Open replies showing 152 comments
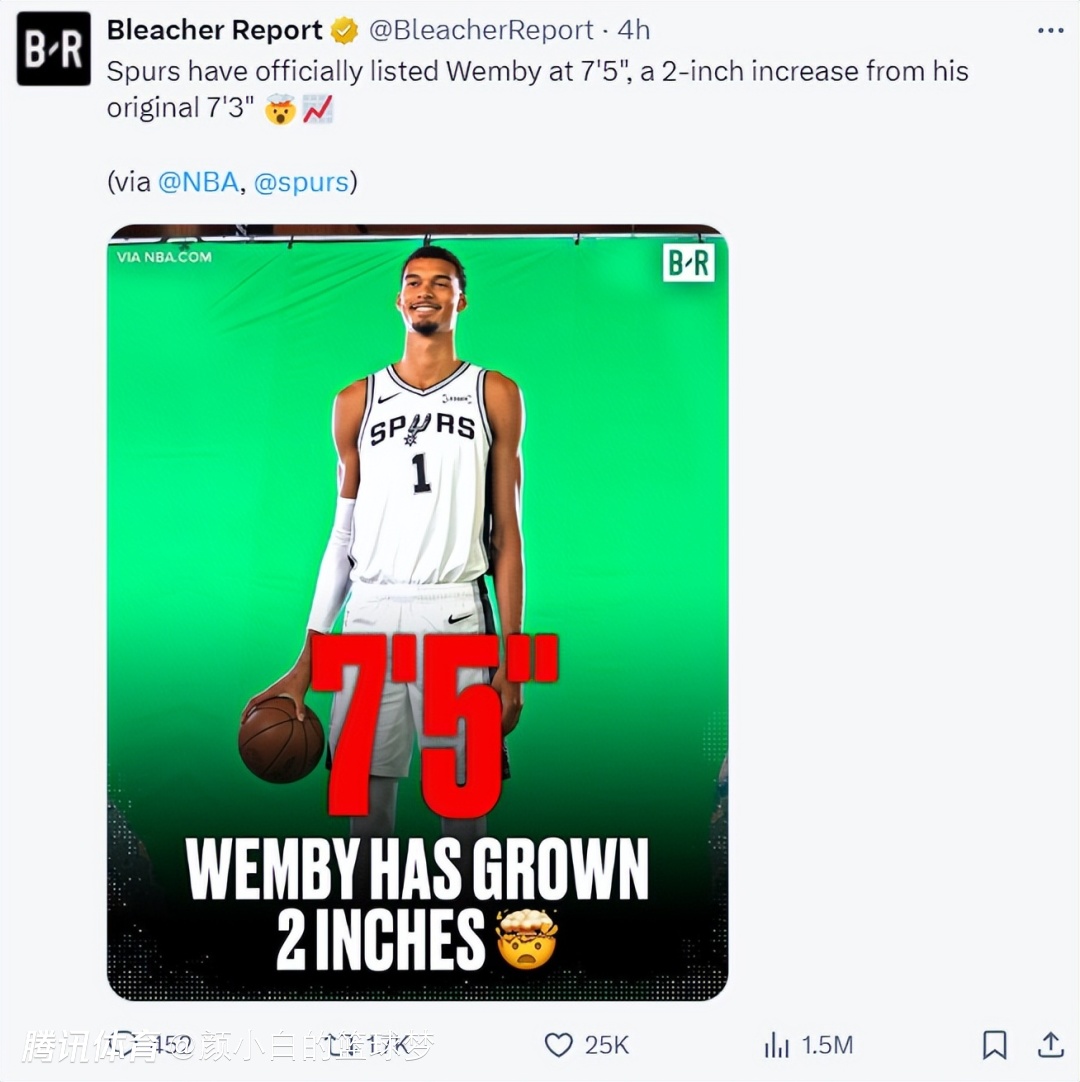The image size is (1080, 1082). click(x=125, y=1045)
